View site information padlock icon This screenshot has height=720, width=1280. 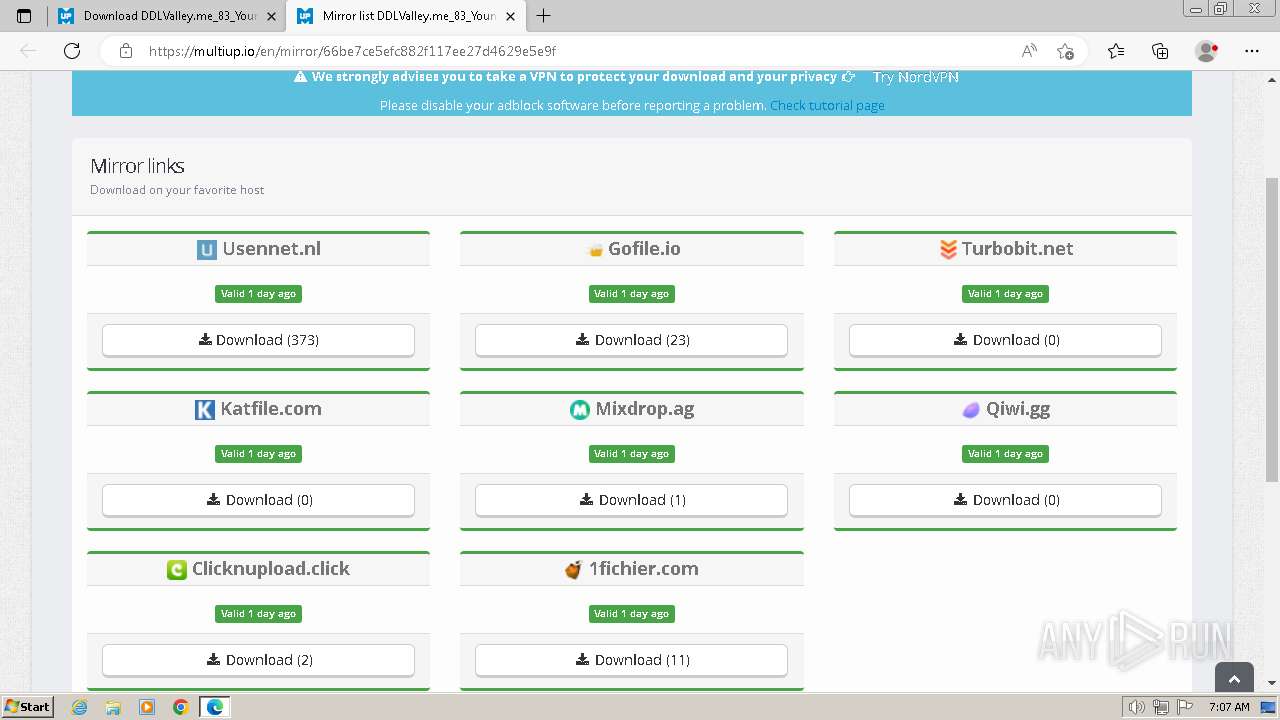pyautogui.click(x=126, y=51)
